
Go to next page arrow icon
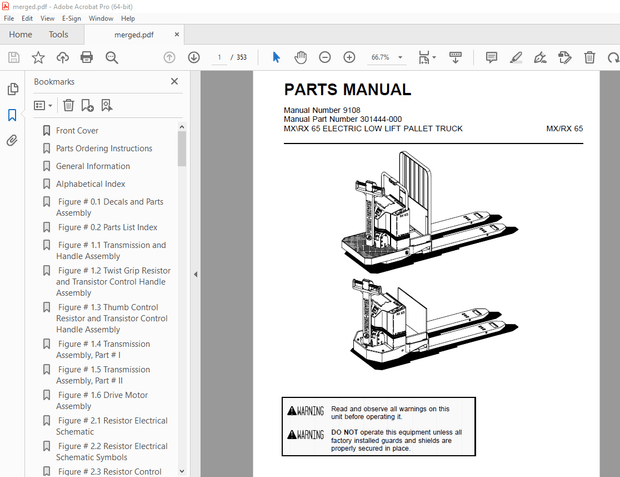click(x=194, y=58)
